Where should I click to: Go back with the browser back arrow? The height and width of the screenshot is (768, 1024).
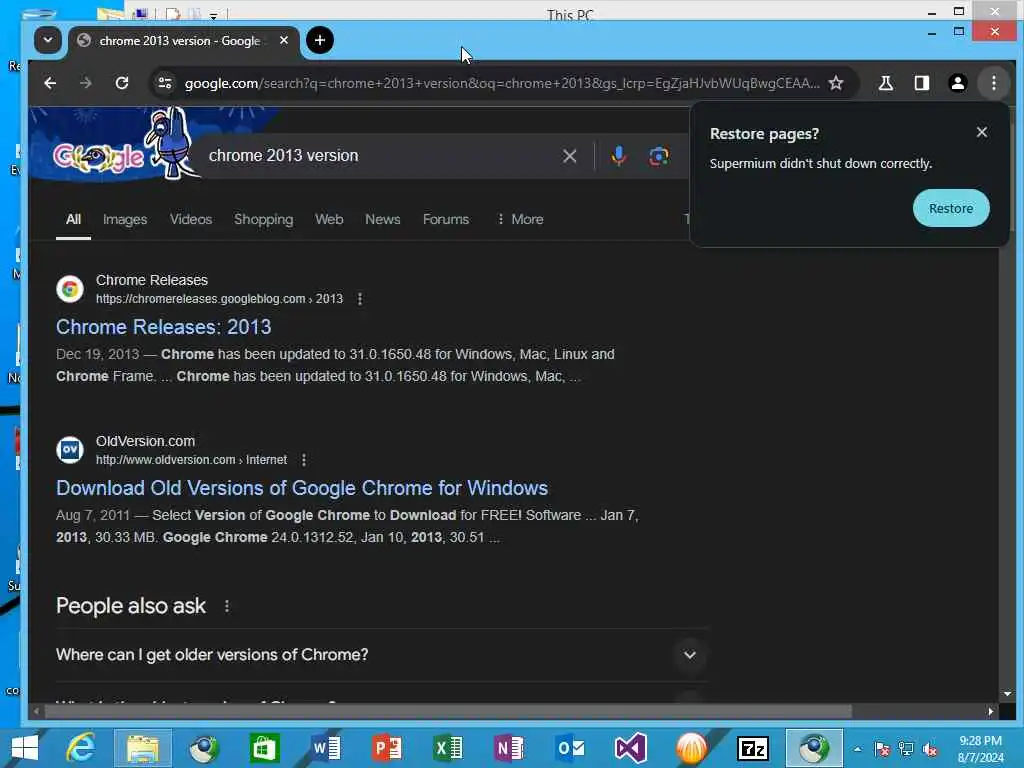pos(50,83)
